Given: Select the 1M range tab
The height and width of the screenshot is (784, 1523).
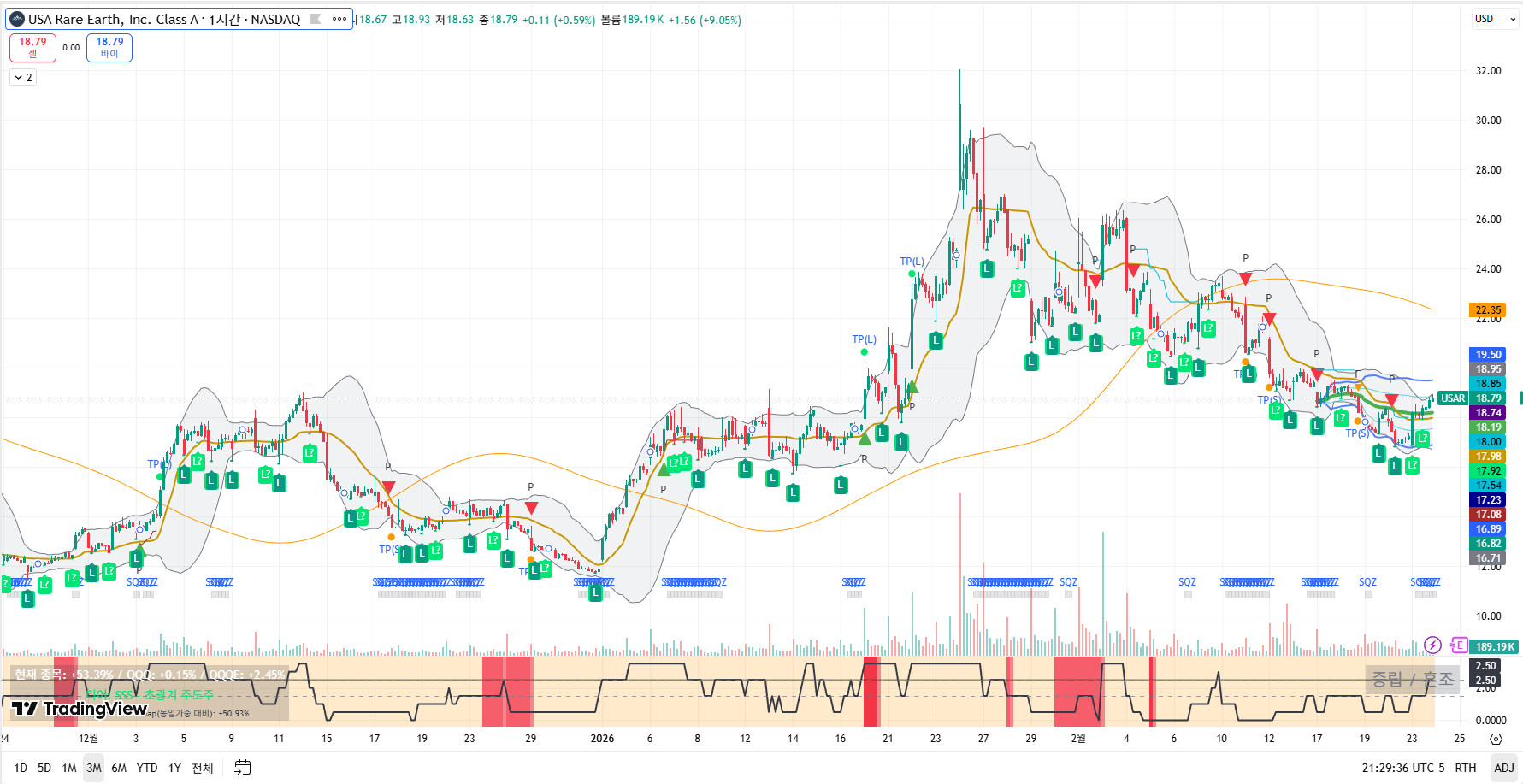Looking at the screenshot, I should tap(69, 768).
